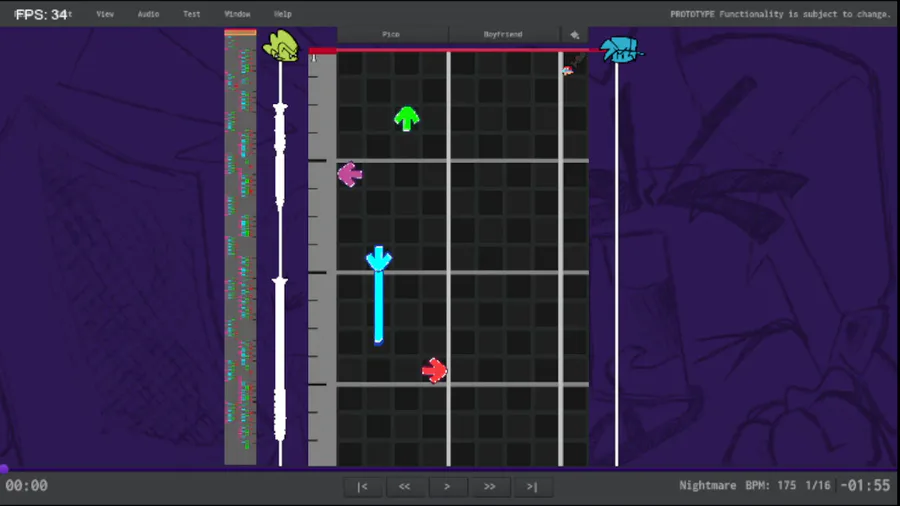Click the cyan hold note sustain tail
900x506 pixels.
379,308
